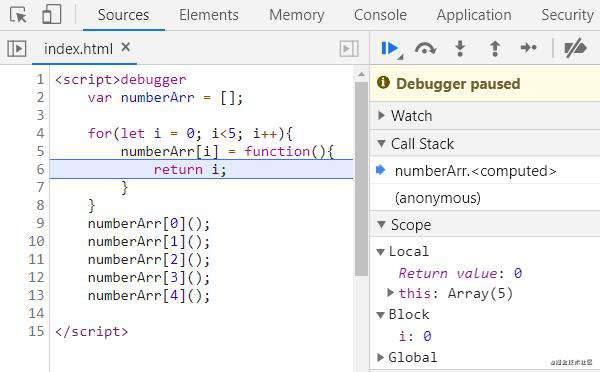Viewport: 600px width, 372px height.
Task: Select the inspect element cursor icon
Action: [x=18, y=15]
